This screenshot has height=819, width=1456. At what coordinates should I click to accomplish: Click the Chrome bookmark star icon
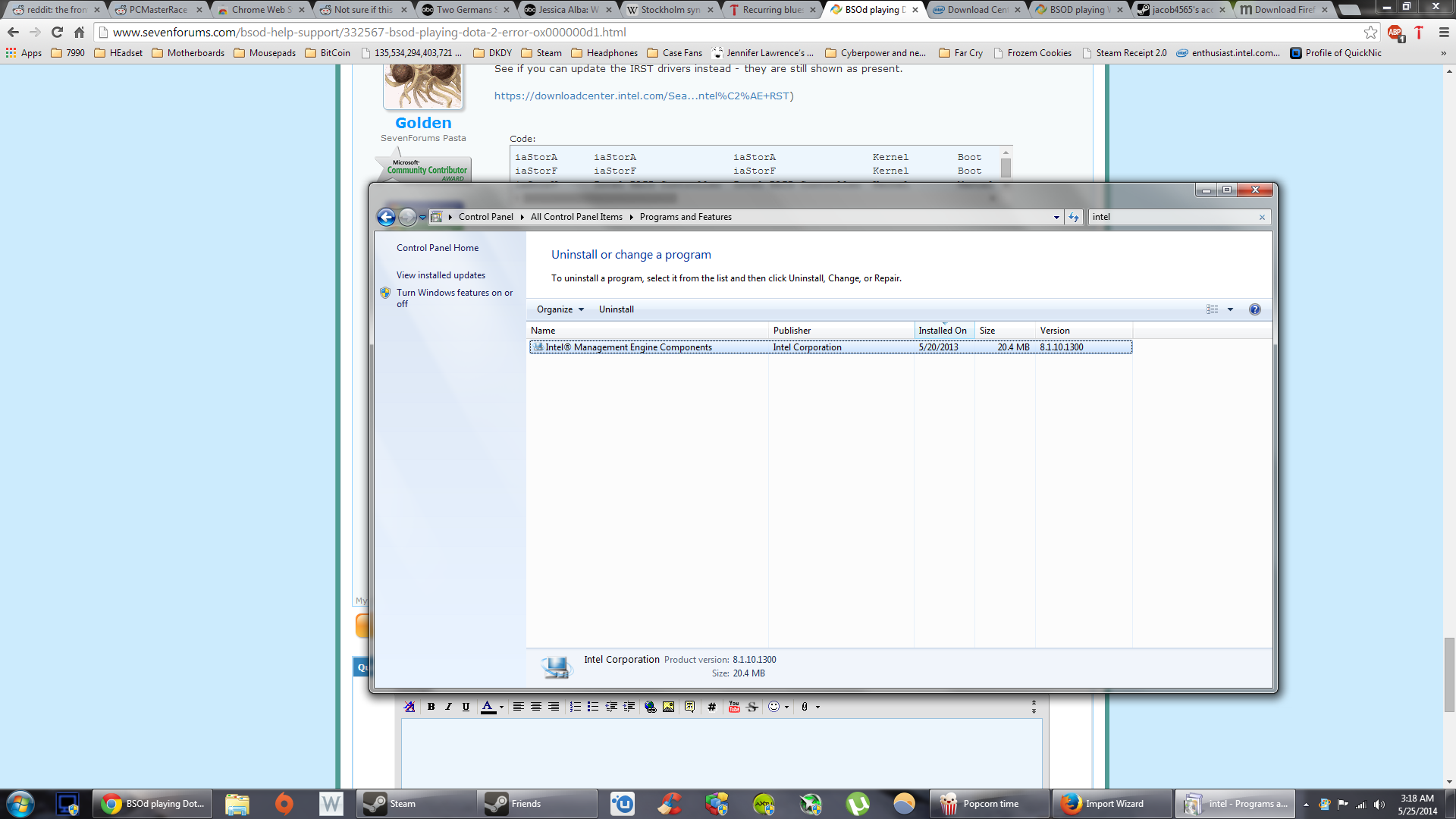coord(1370,33)
